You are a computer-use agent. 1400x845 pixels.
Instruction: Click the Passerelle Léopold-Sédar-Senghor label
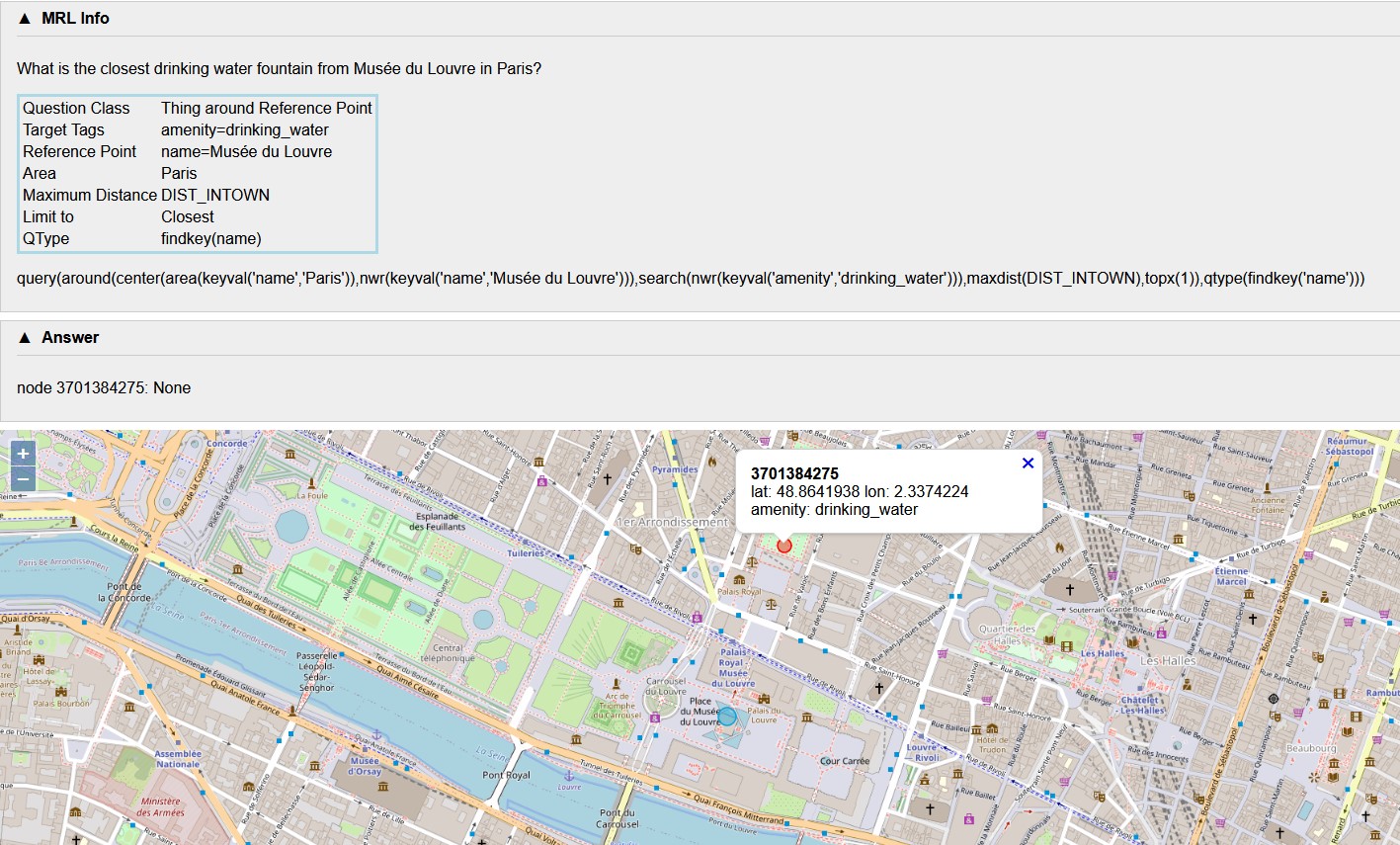tap(317, 671)
